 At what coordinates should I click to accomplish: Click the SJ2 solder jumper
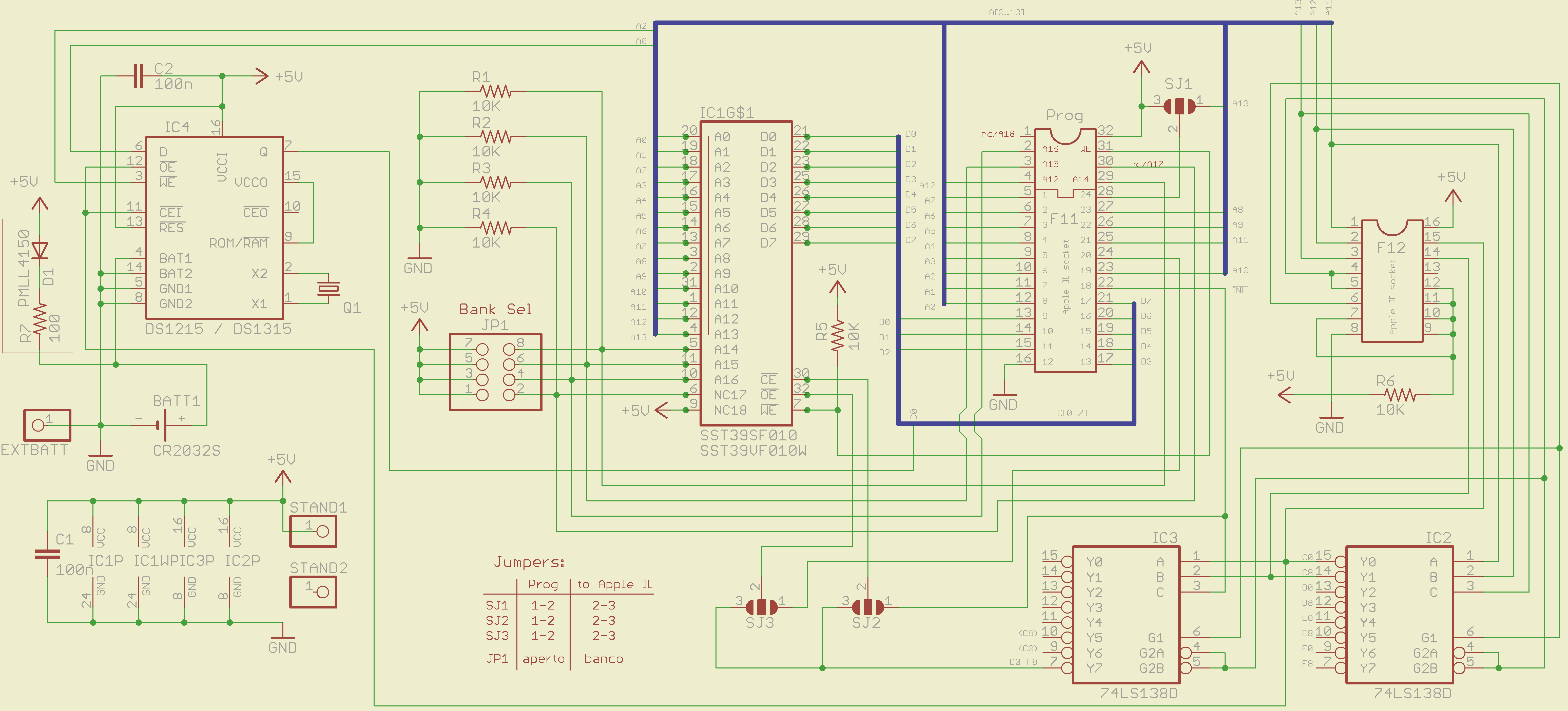coord(867,606)
